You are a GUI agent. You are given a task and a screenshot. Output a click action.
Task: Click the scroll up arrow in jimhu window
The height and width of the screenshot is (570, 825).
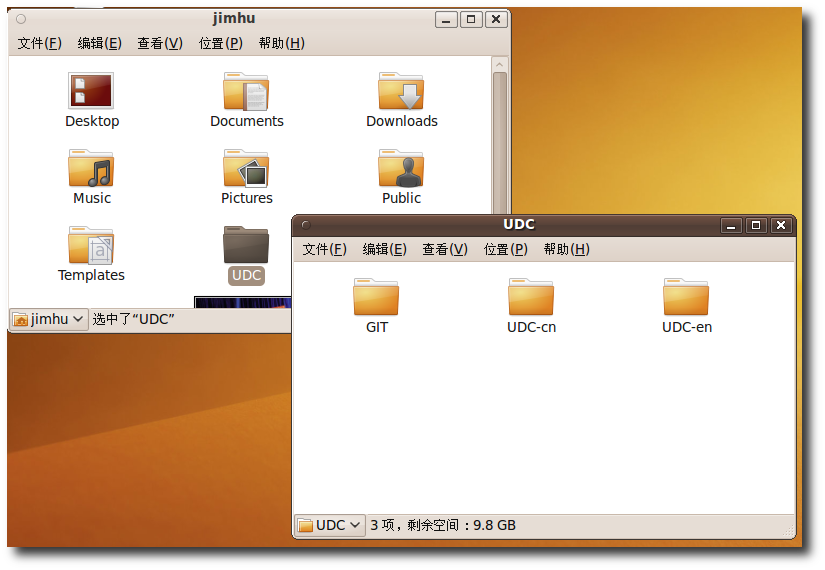(x=500, y=64)
